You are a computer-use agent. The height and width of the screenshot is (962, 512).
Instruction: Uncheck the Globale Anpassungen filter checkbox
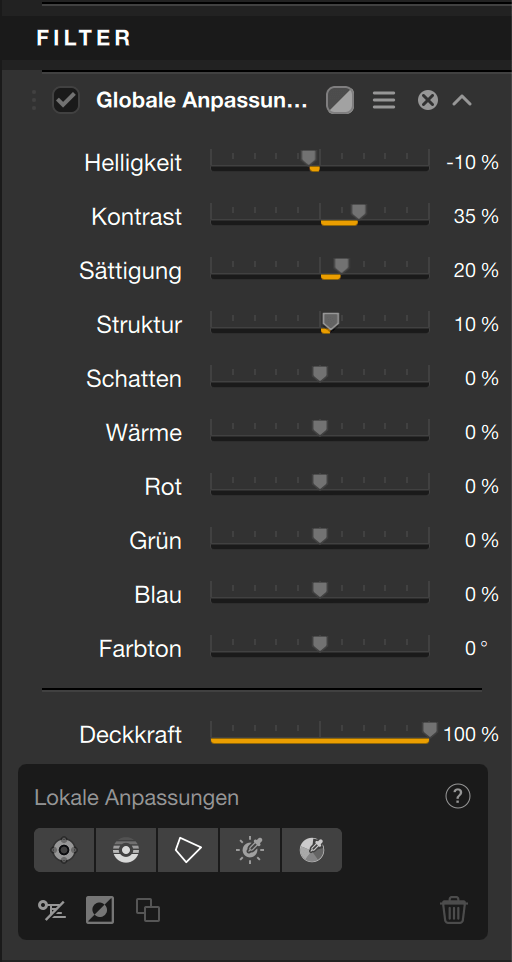coord(66,100)
